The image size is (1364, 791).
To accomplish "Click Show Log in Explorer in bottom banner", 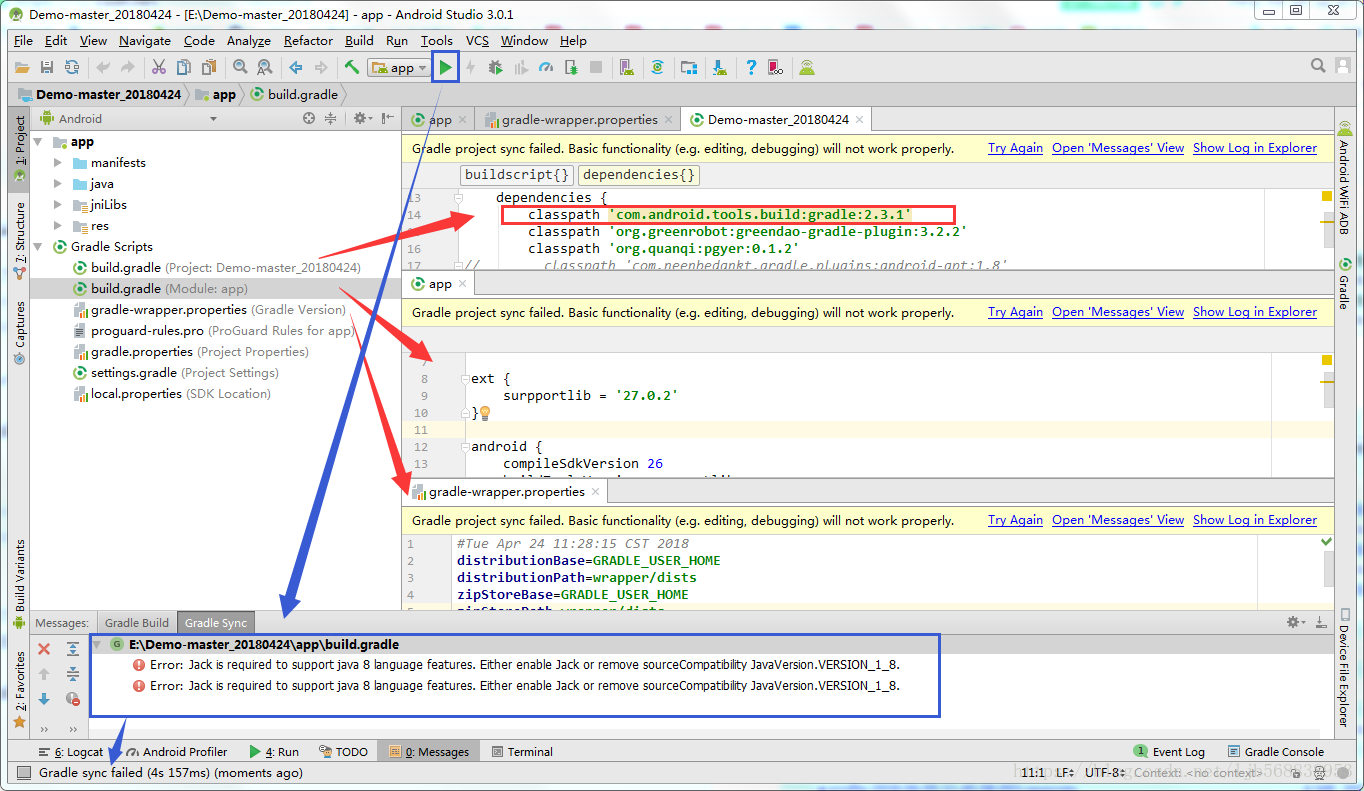I will (1255, 520).
